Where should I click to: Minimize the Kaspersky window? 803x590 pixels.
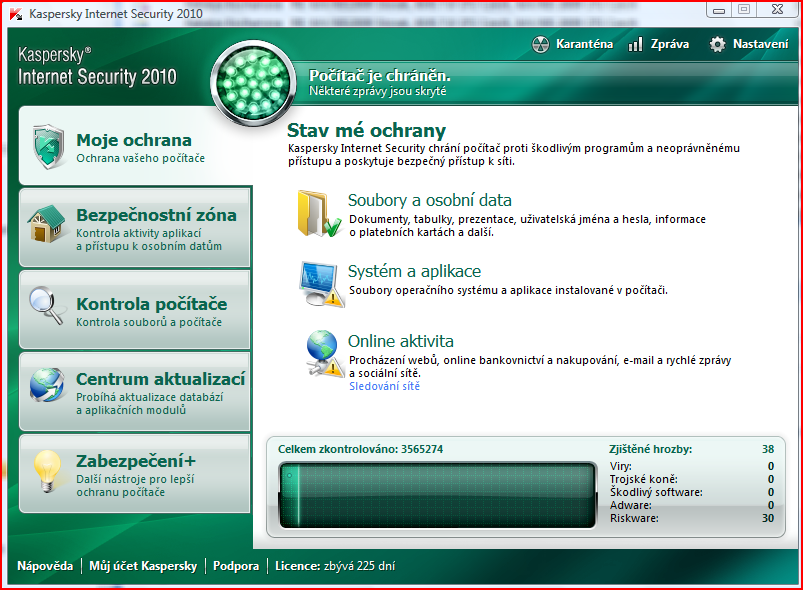click(719, 10)
